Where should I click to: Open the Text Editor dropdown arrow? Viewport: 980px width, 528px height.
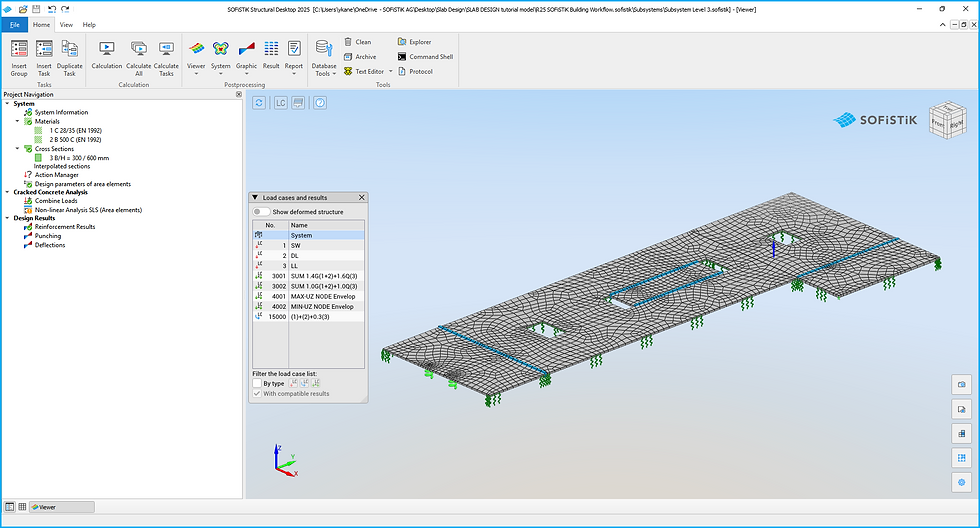coord(391,72)
